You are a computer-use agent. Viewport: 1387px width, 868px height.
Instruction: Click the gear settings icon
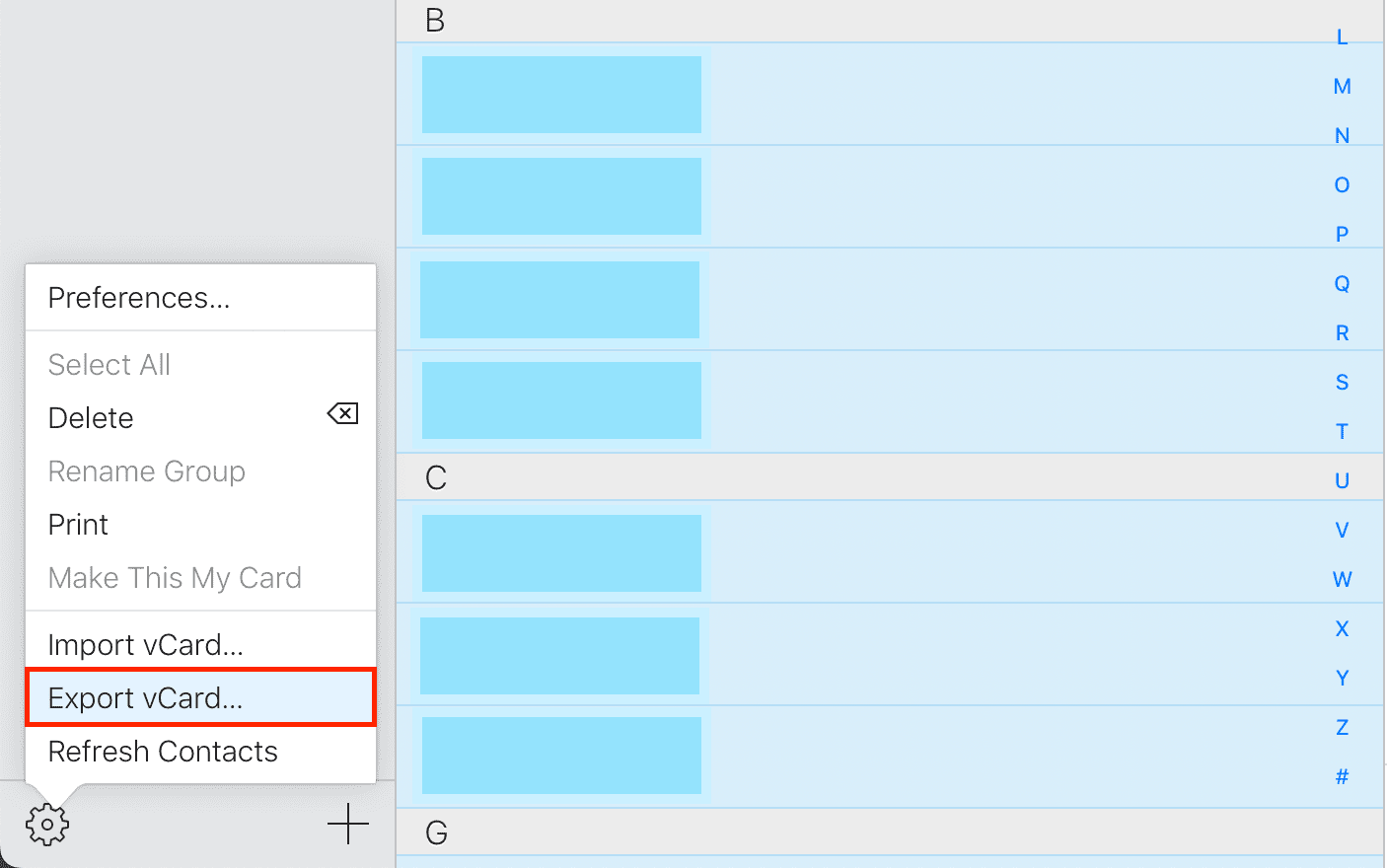(47, 825)
